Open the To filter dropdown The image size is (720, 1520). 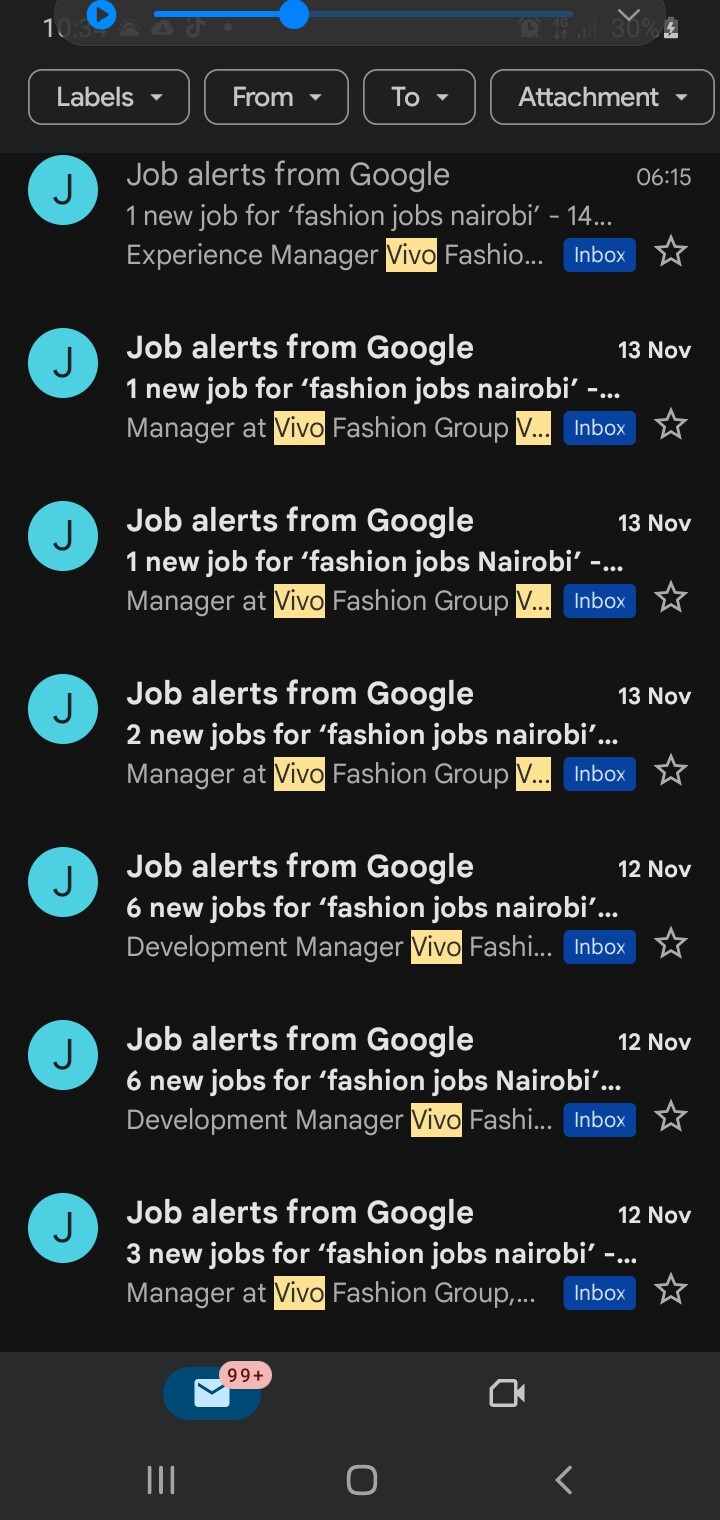pos(419,97)
